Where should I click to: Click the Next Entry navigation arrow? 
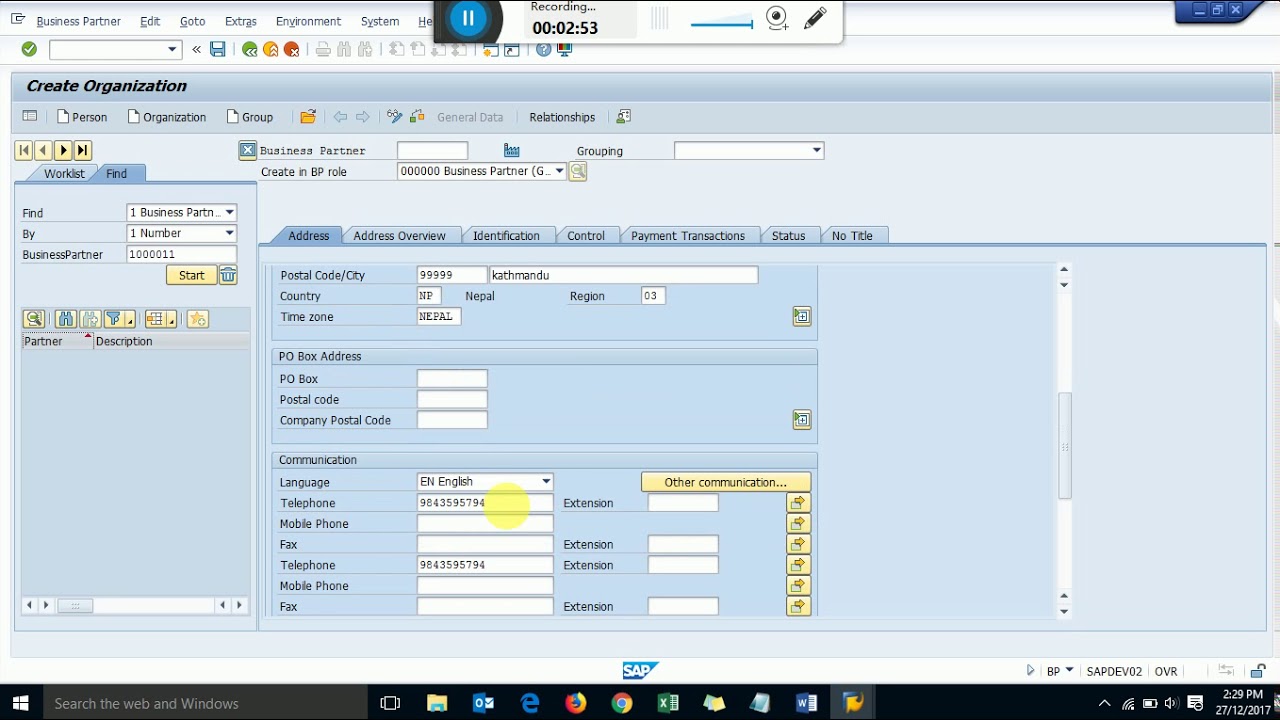[63, 150]
